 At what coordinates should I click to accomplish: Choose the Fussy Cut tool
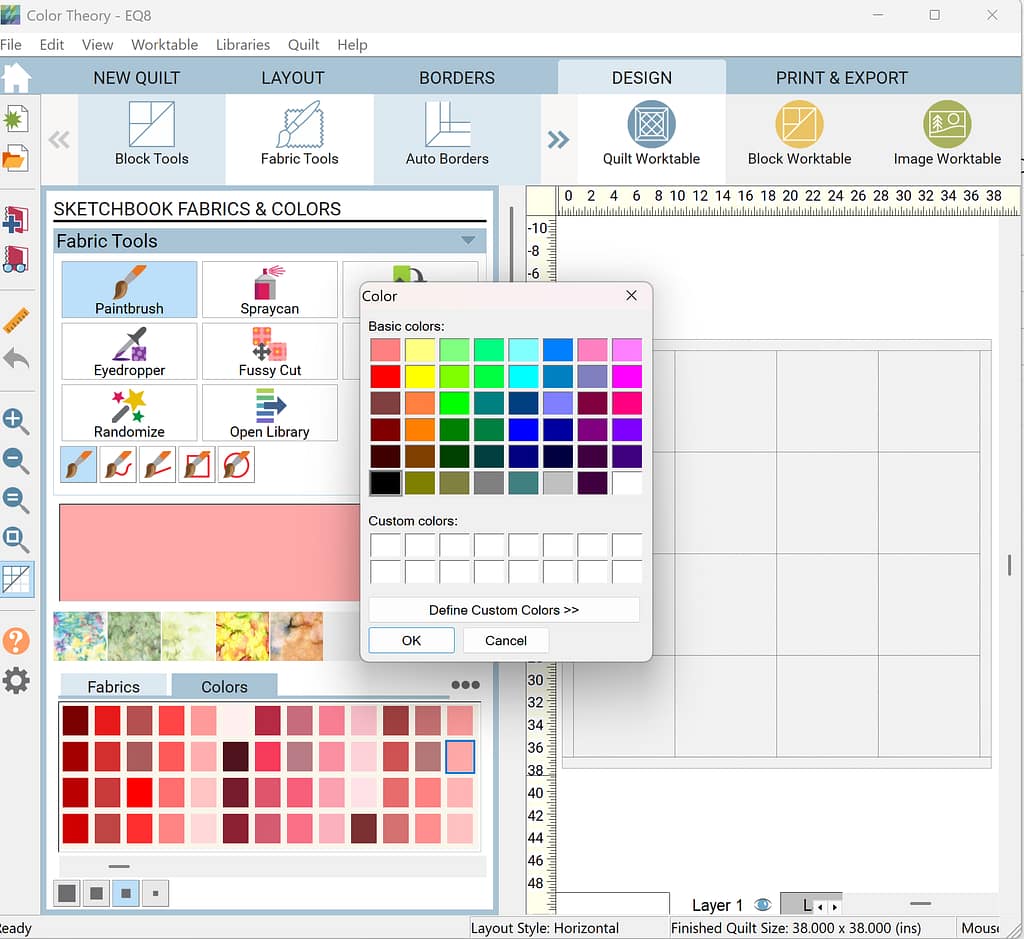click(x=269, y=351)
